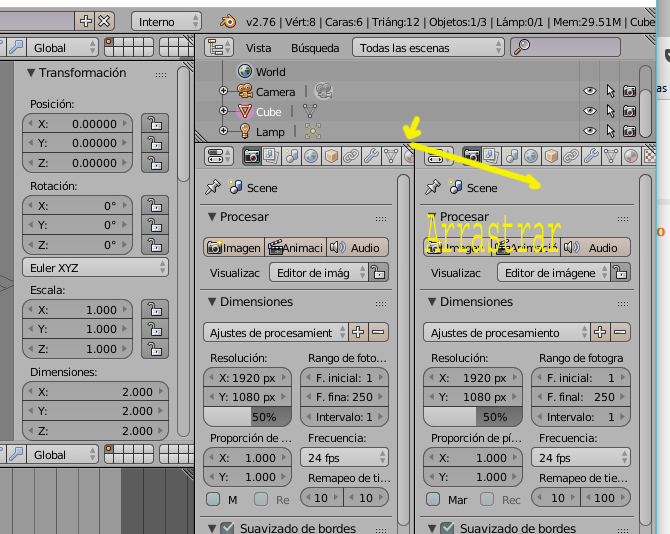Select World entry in the outliner
The width and height of the screenshot is (670, 534).
coord(270,72)
